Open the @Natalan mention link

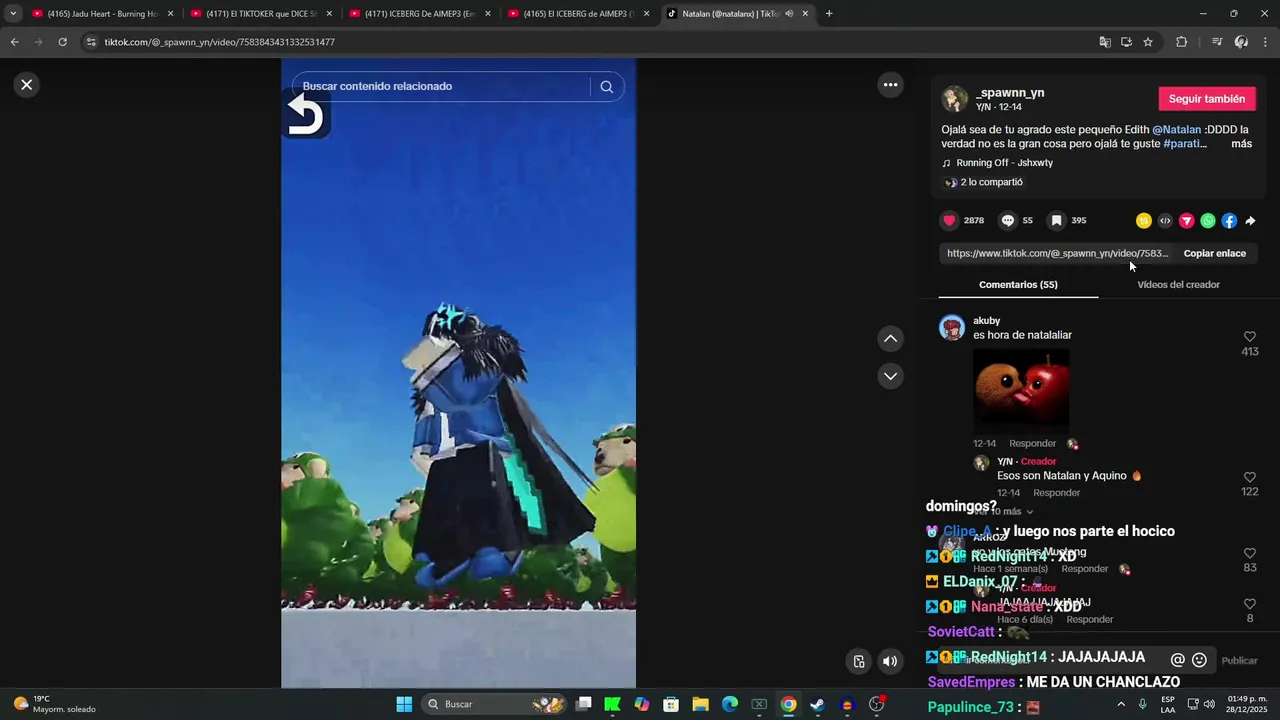1176,130
